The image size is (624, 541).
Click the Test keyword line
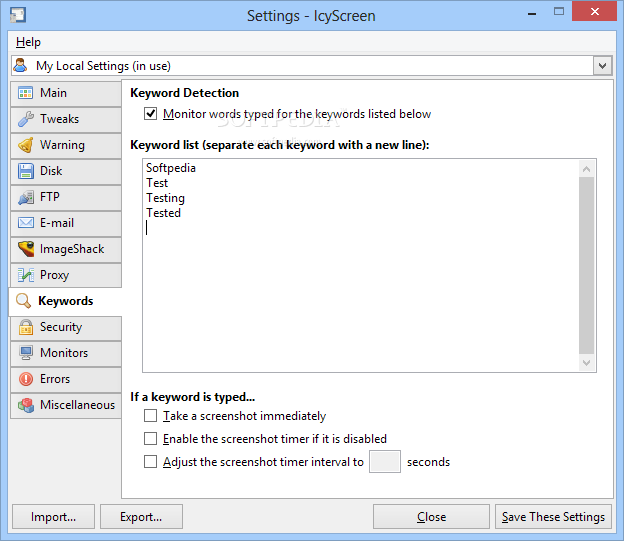point(157,183)
